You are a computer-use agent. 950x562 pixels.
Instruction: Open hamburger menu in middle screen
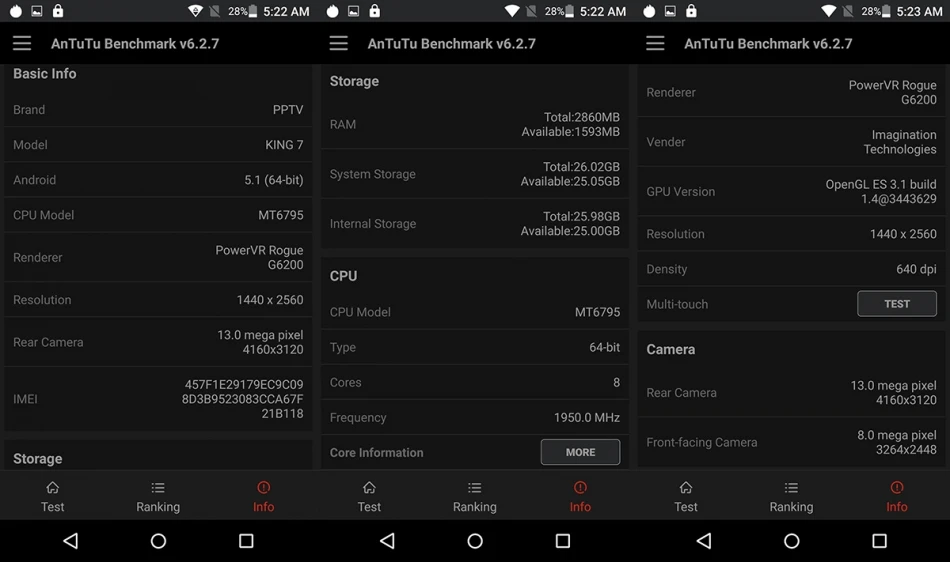(339, 43)
